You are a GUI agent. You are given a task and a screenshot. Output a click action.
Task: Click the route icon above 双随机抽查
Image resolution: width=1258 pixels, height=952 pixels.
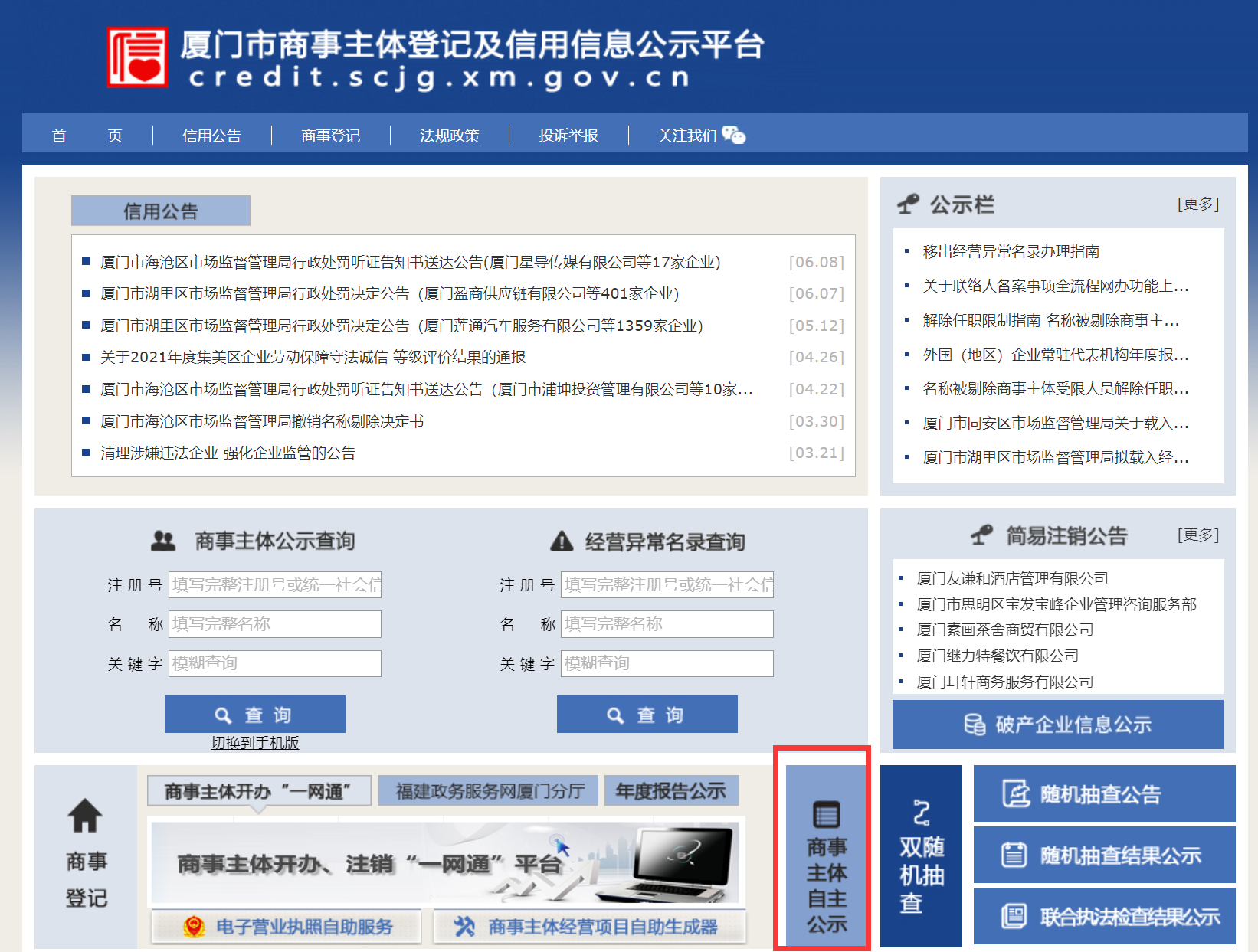click(x=922, y=813)
